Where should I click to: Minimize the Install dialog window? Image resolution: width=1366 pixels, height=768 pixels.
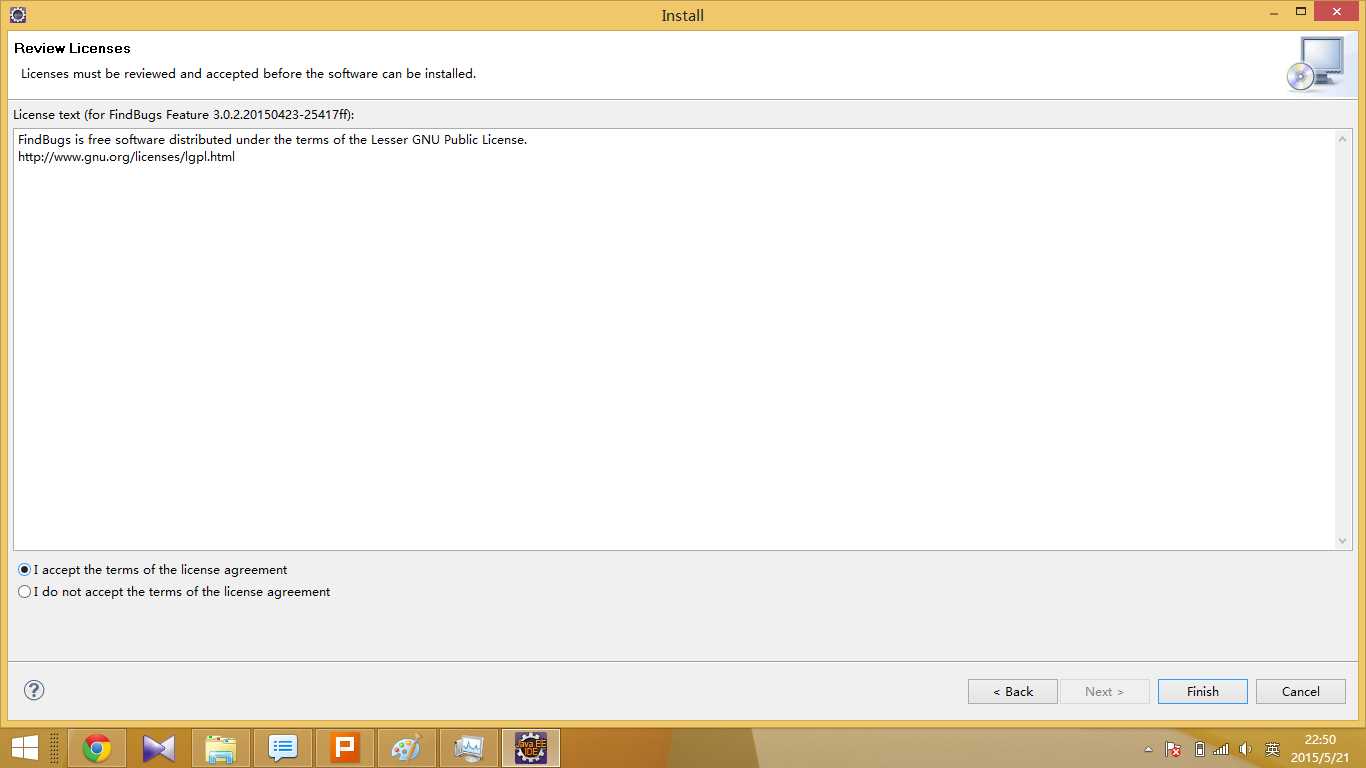[x=1273, y=11]
